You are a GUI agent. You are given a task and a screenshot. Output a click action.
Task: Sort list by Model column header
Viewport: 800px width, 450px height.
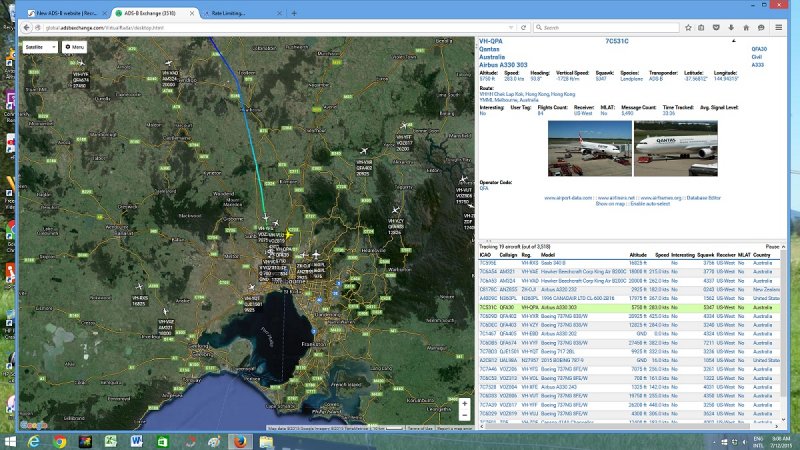tap(547, 255)
